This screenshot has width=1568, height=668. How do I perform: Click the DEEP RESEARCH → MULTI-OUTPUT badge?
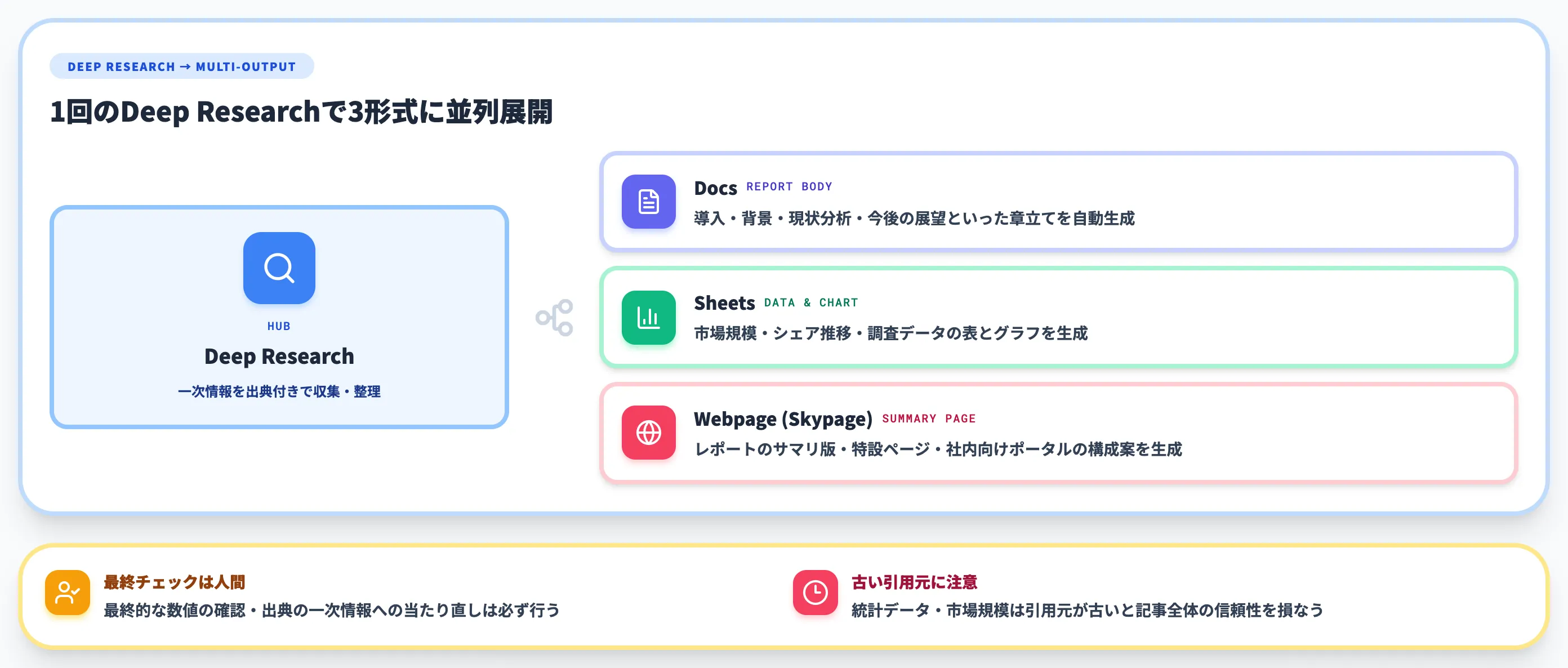181,66
